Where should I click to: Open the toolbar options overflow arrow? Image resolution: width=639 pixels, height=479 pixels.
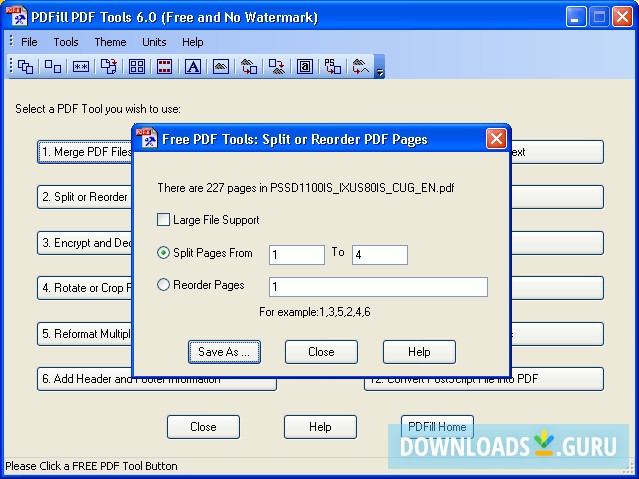pos(379,66)
